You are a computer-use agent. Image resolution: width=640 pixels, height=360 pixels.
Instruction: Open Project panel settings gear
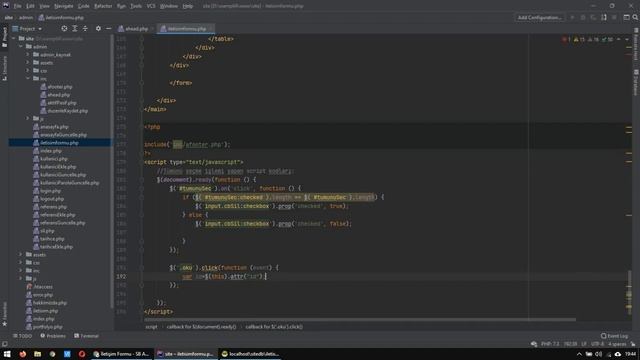click(x=98, y=29)
